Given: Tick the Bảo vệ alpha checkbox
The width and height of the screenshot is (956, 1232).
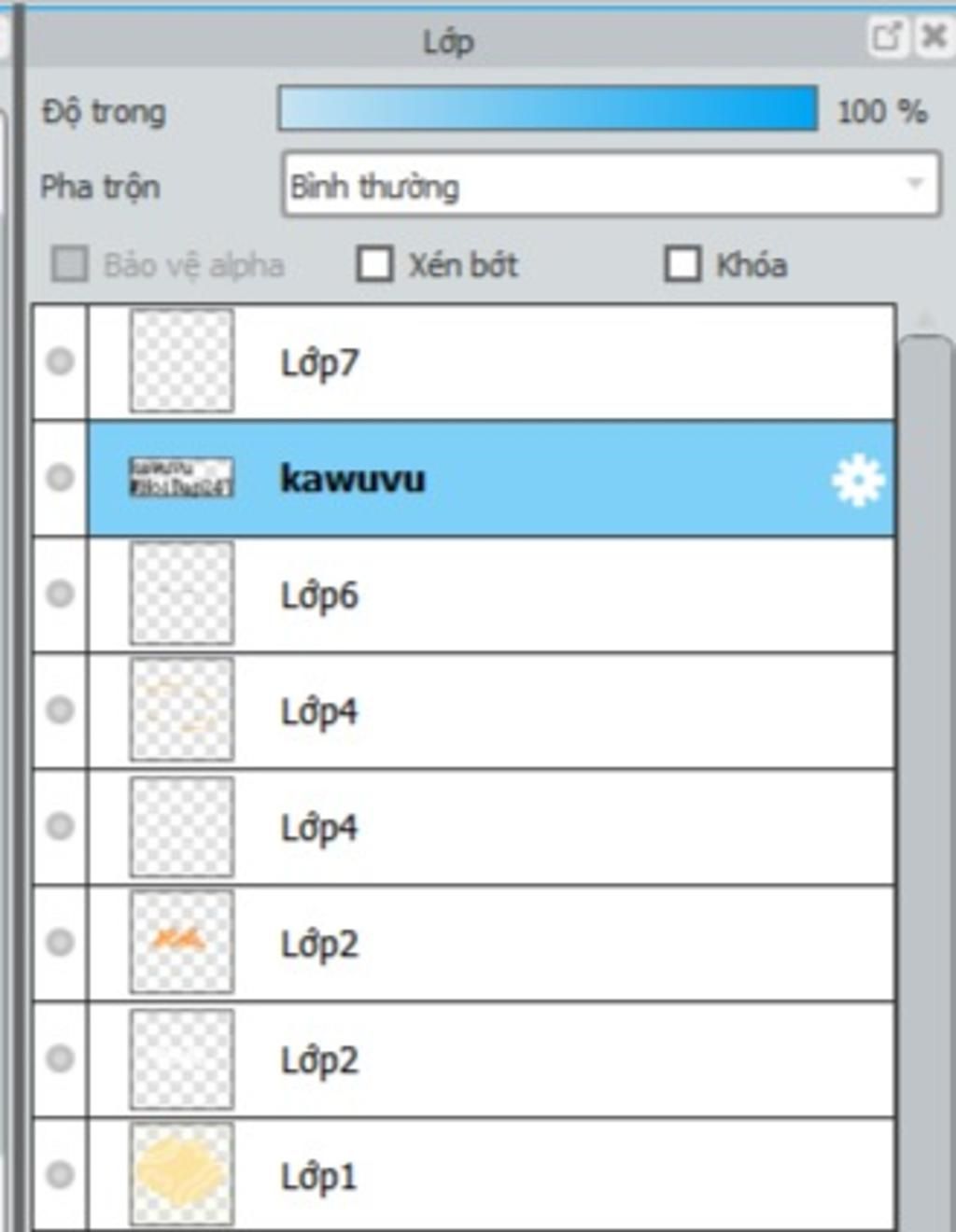Looking at the screenshot, I should click(x=70, y=264).
